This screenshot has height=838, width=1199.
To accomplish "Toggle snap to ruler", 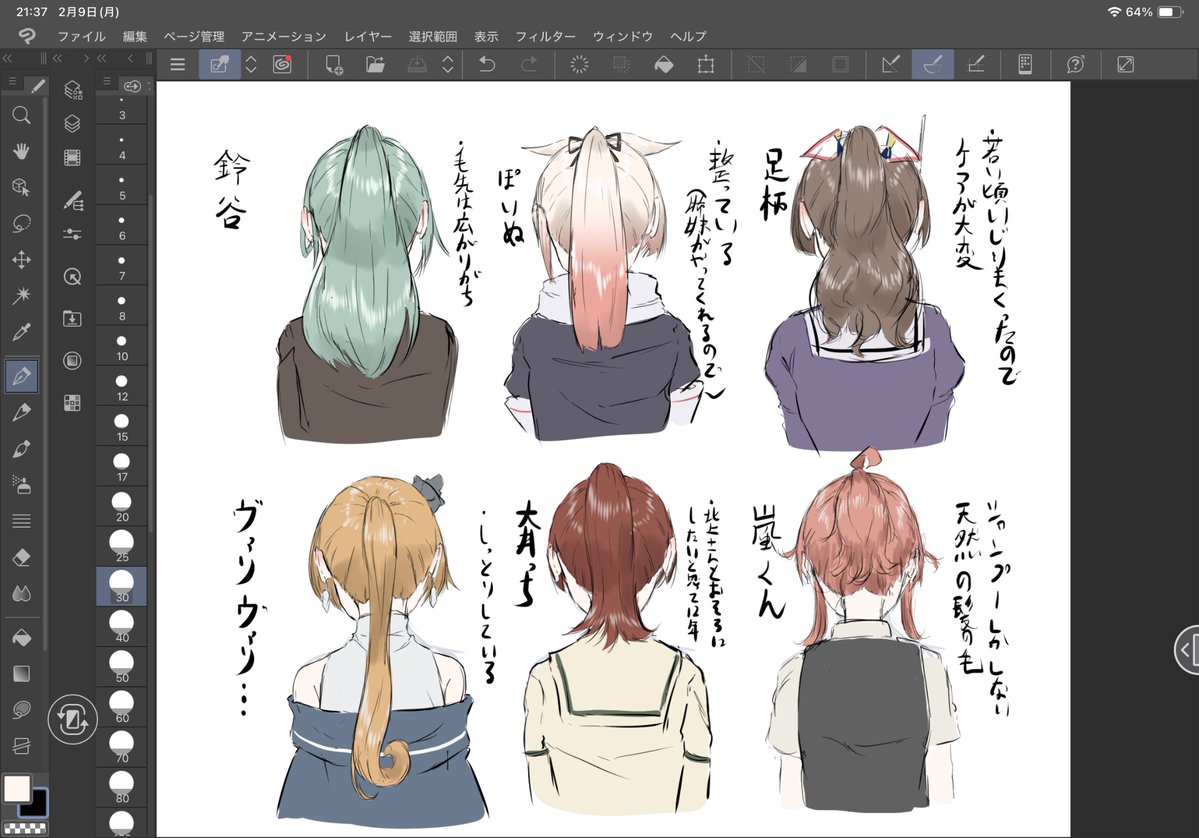I will point(891,65).
